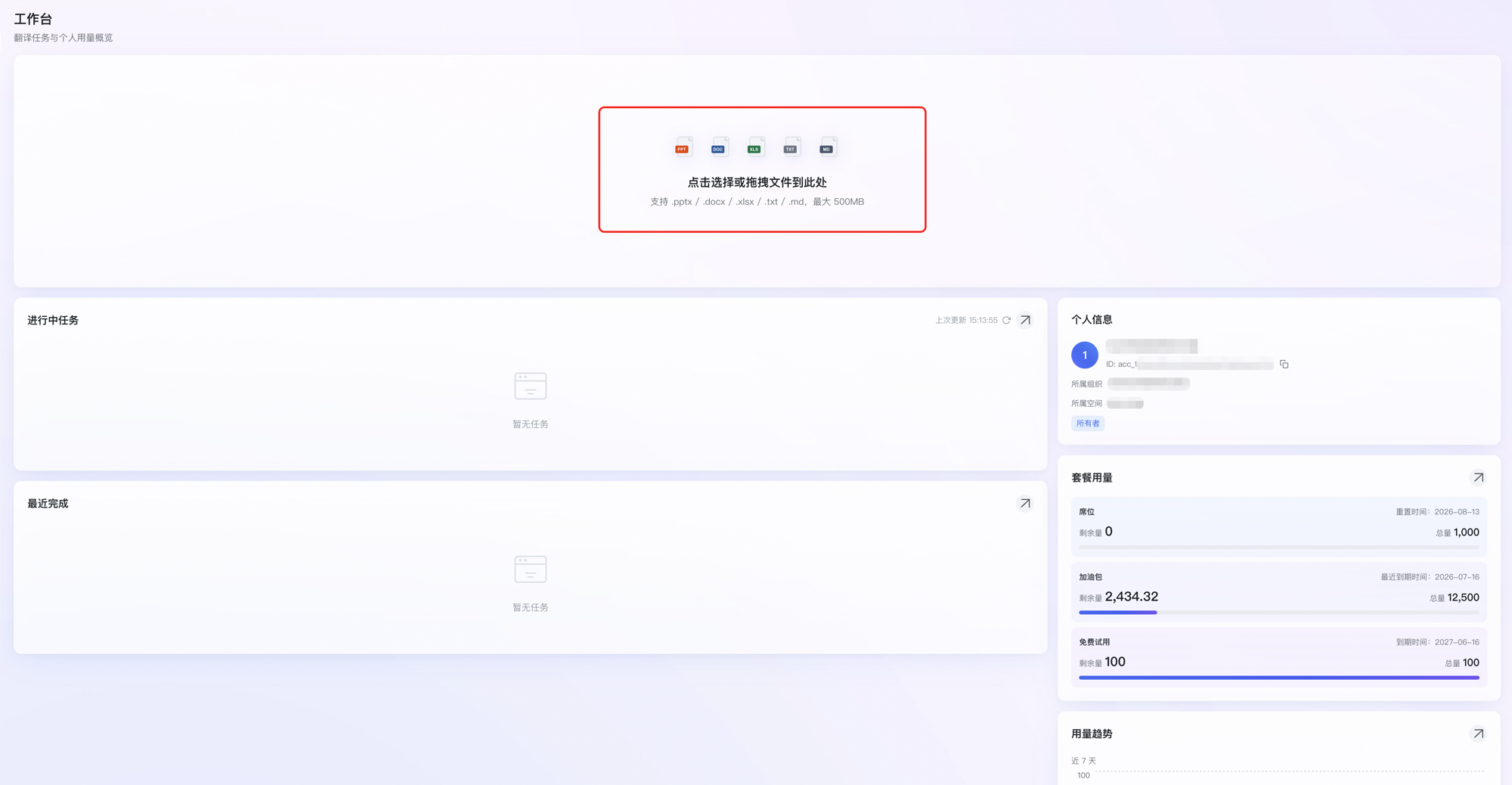The height and width of the screenshot is (785, 1512).
Task: Click the 最近完成 heading
Action: (x=48, y=504)
